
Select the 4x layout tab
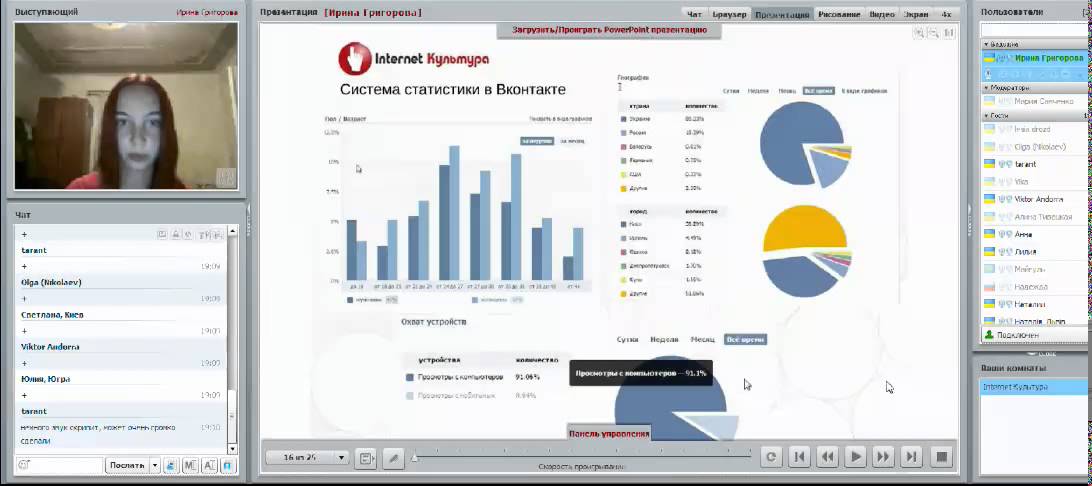tap(946, 14)
